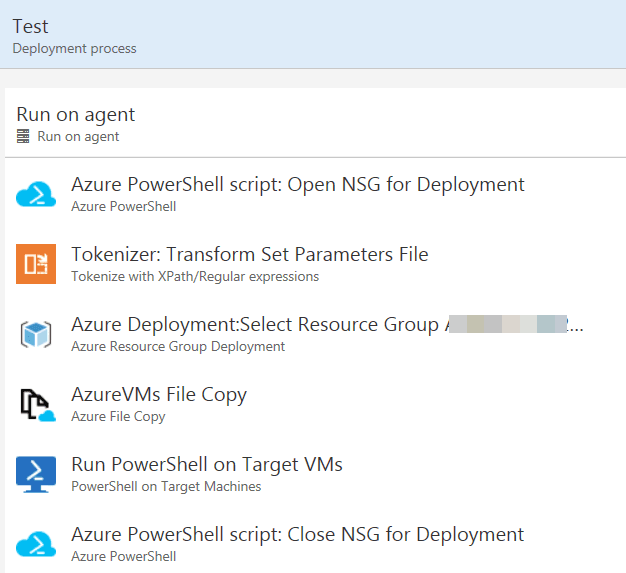The height and width of the screenshot is (573, 626).
Task: Click the Azure File Copy icon
Action: point(38,405)
